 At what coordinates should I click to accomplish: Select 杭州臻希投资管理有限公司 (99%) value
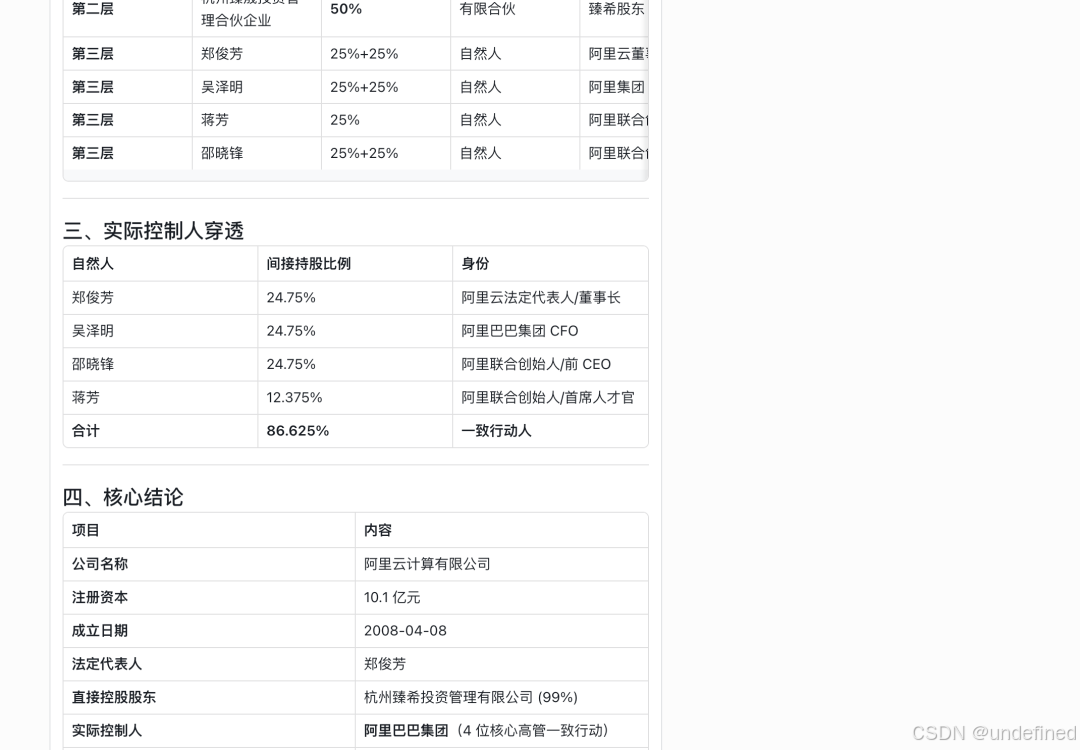(x=470, y=697)
